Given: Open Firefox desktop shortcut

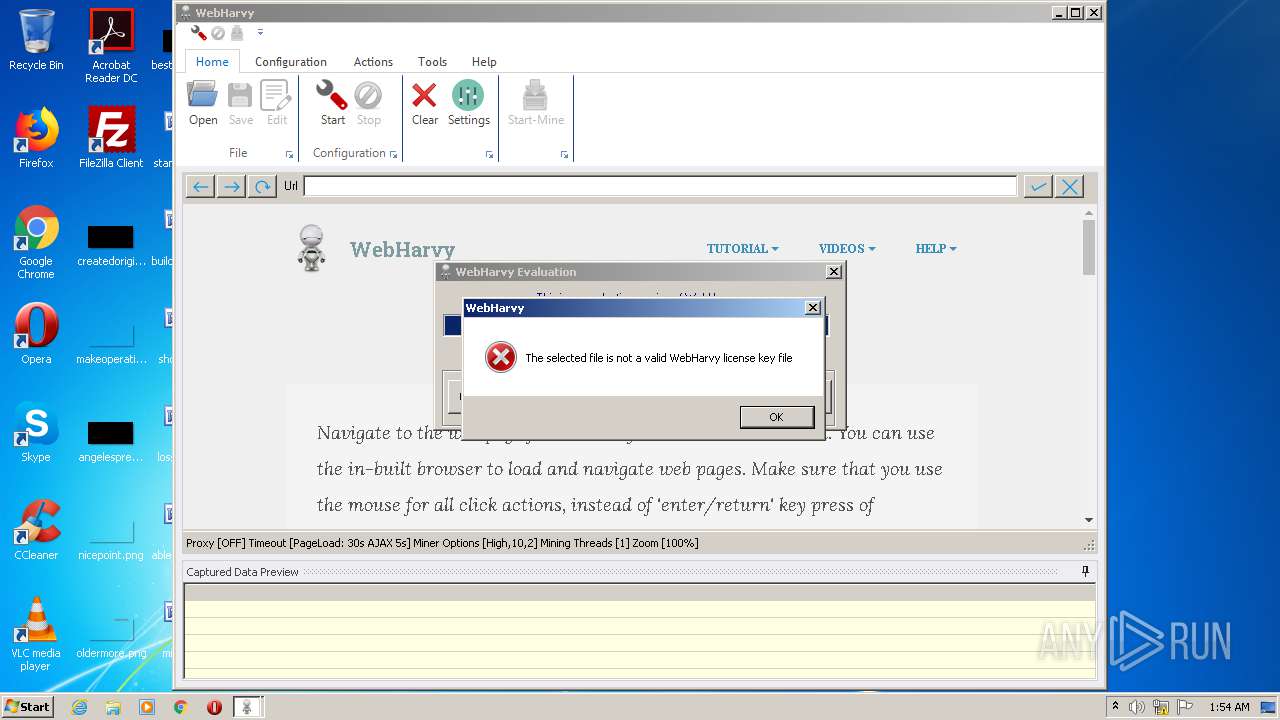Looking at the screenshot, I should [36, 138].
